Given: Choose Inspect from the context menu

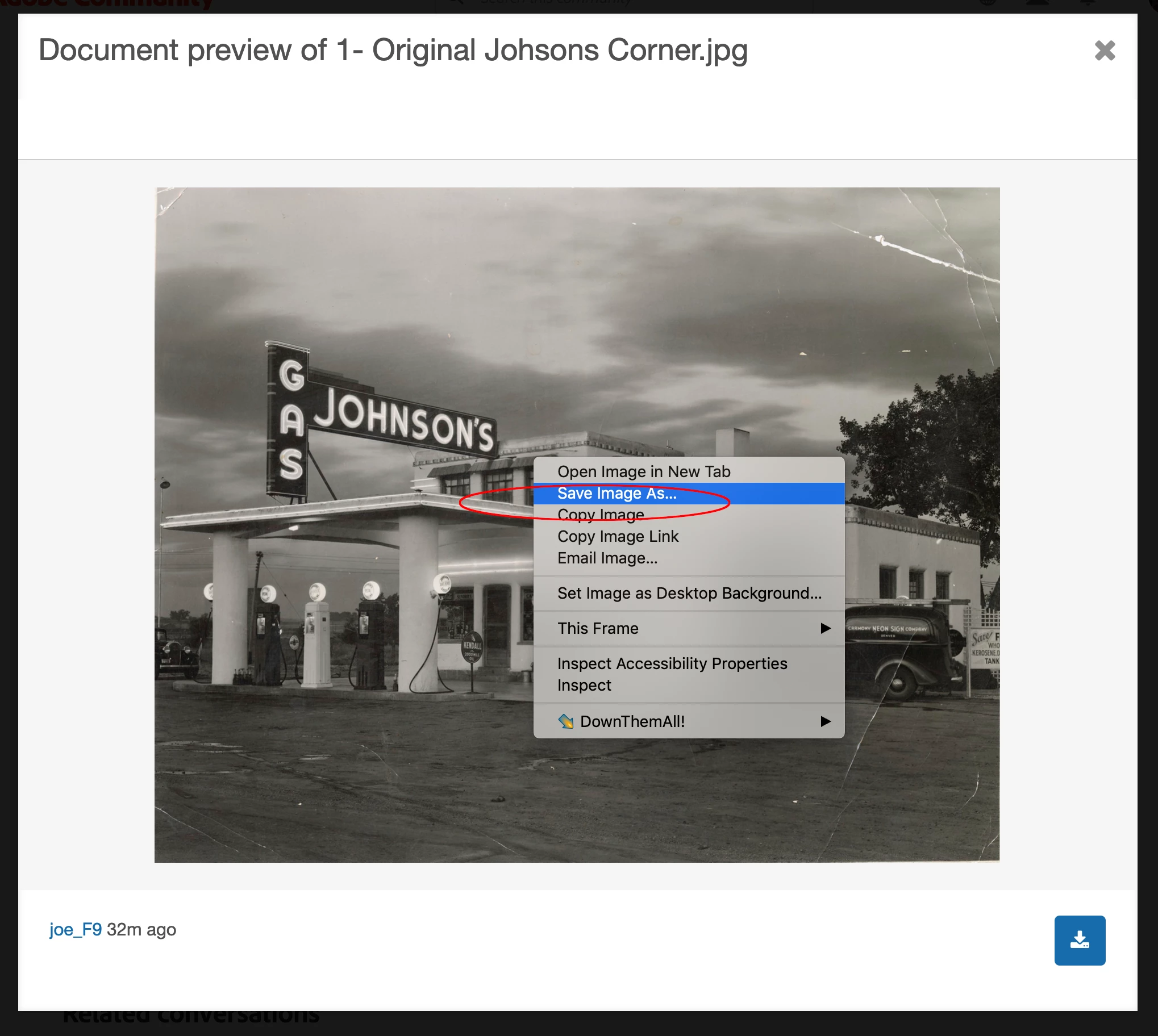Looking at the screenshot, I should pyautogui.click(x=584, y=686).
